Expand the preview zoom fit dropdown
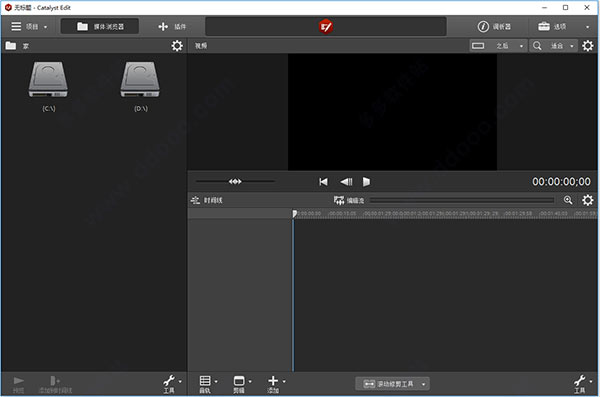Screen dimensions: 600x397 click(572, 46)
